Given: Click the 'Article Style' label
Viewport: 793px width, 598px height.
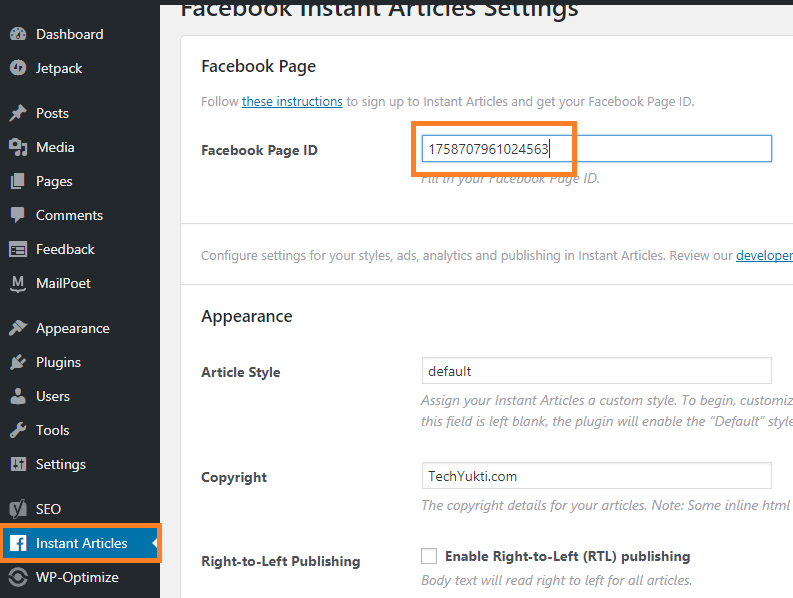Looking at the screenshot, I should pyautogui.click(x=241, y=372).
